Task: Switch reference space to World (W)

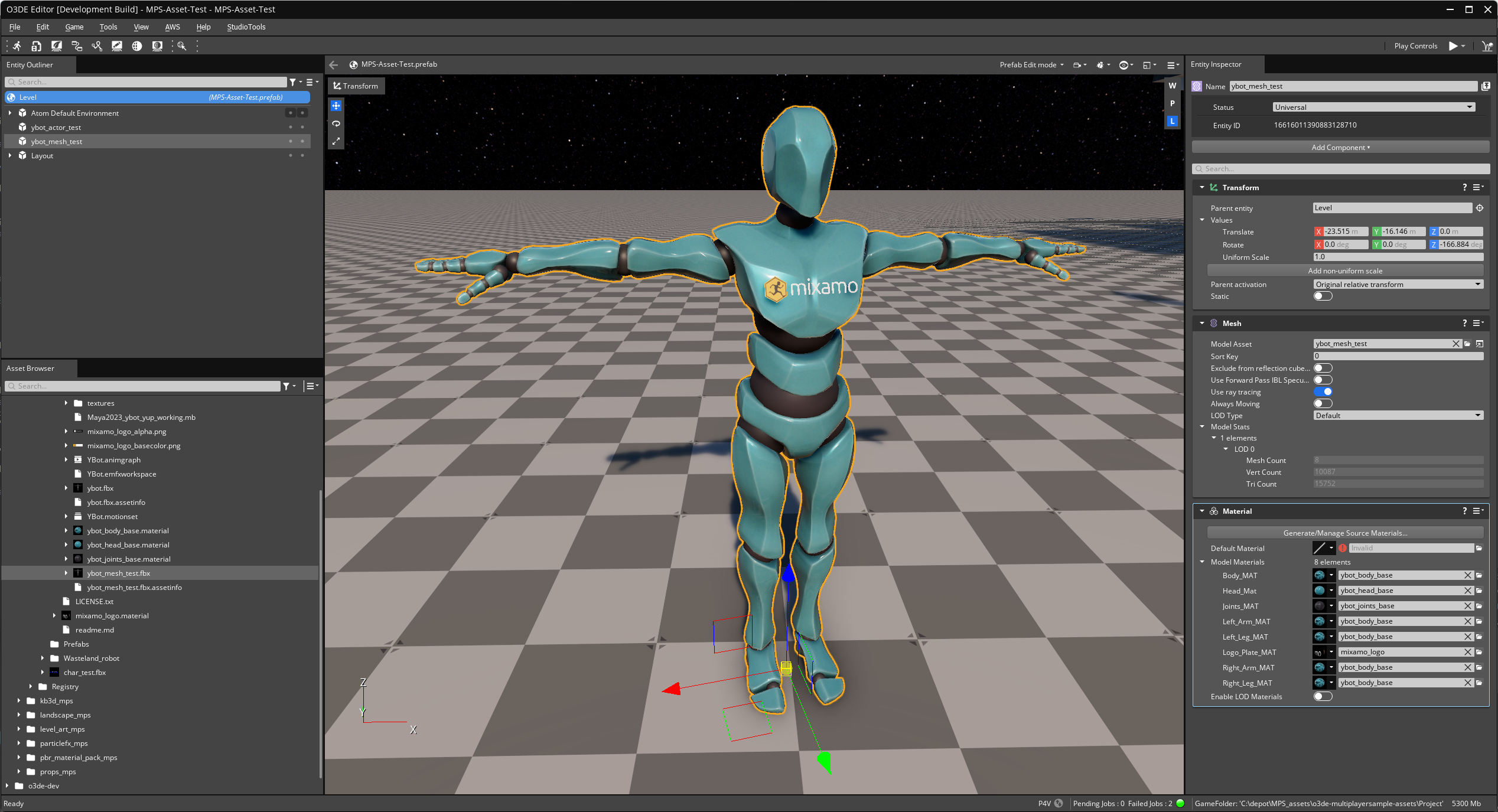Action: click(1173, 86)
